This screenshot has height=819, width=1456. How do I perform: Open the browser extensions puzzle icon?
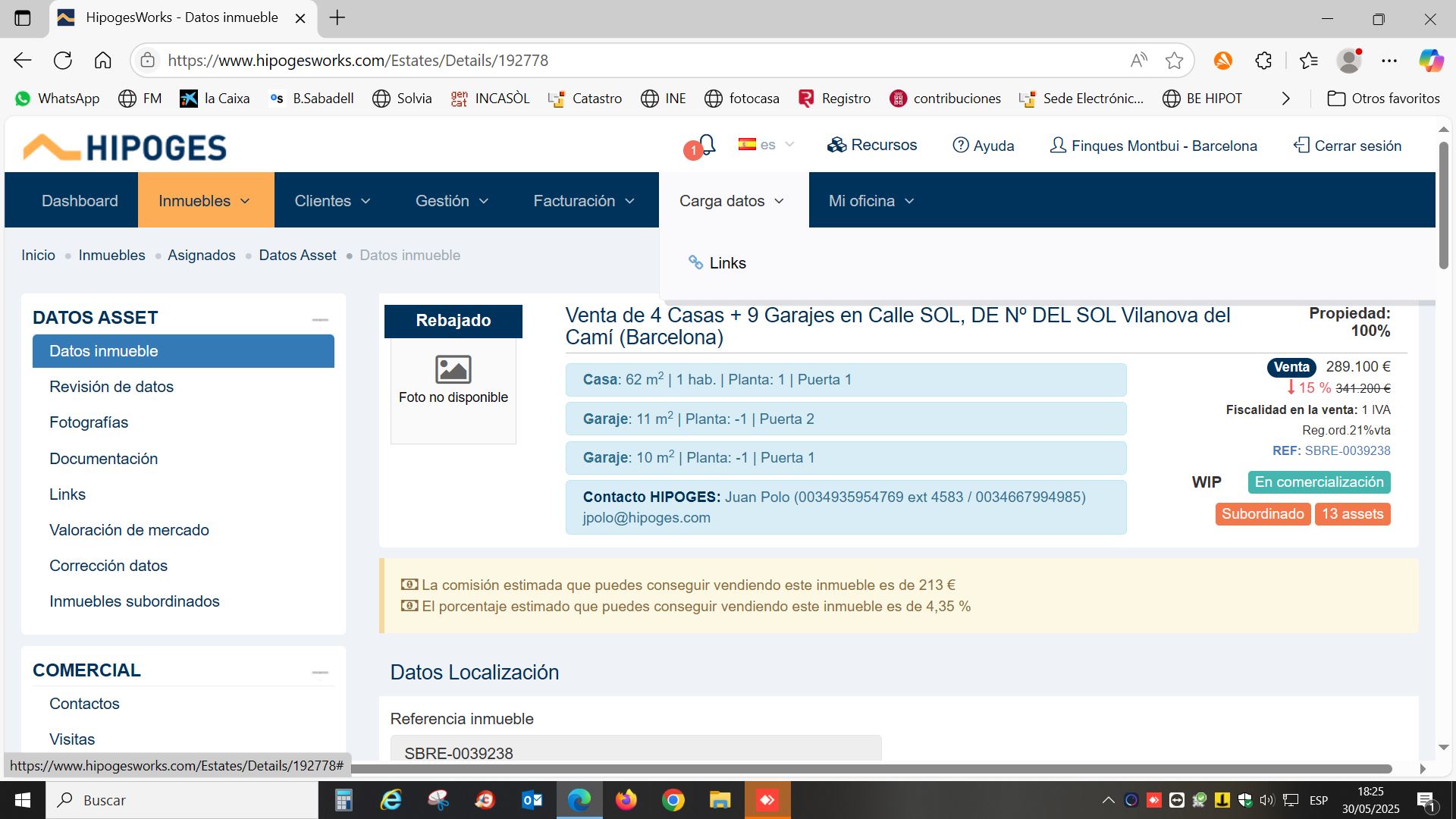point(1263,61)
